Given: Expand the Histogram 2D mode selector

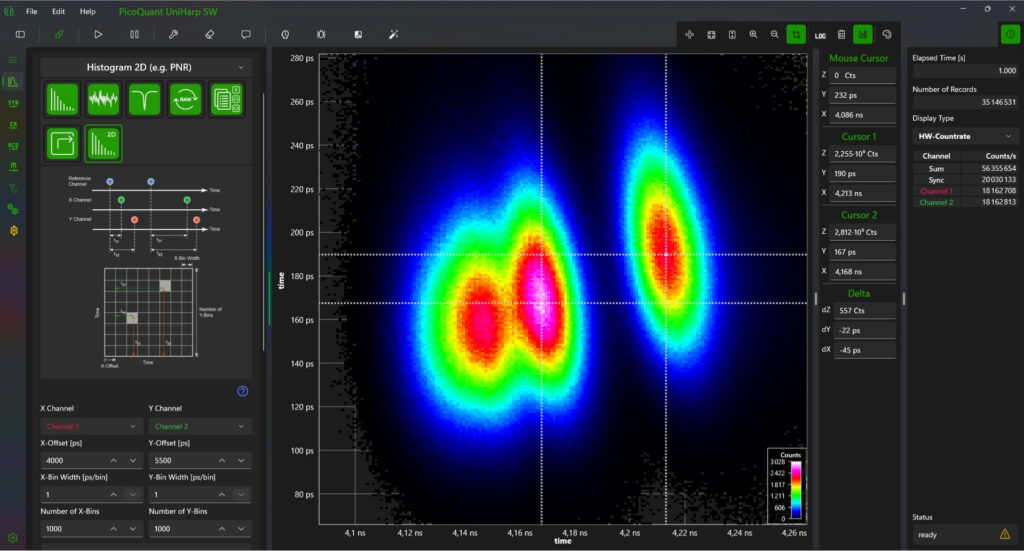Looking at the screenshot, I should 145,67.
